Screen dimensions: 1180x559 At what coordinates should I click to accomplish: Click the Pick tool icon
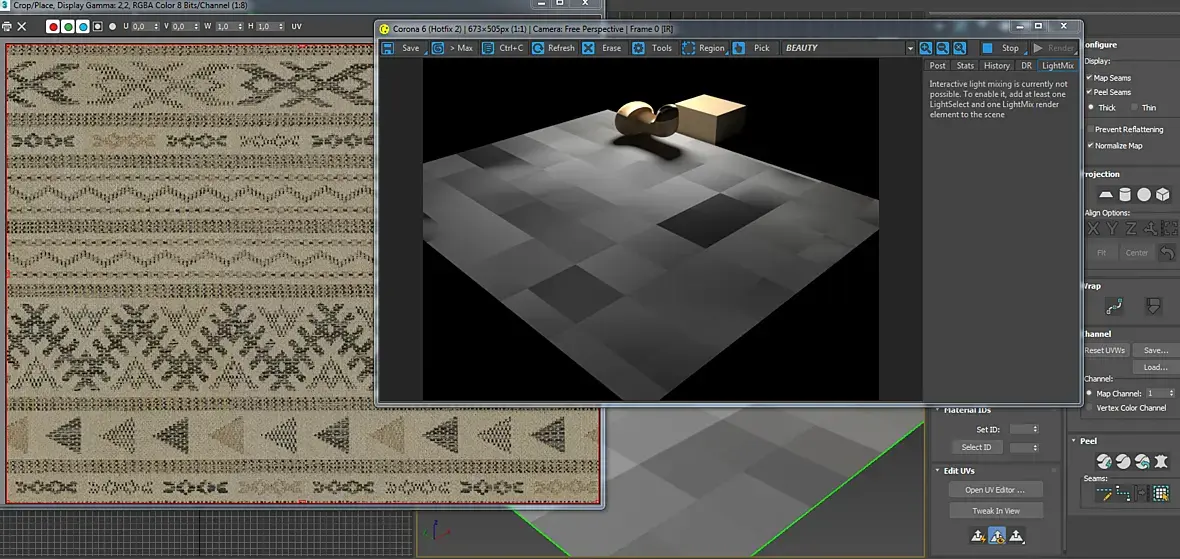click(739, 48)
